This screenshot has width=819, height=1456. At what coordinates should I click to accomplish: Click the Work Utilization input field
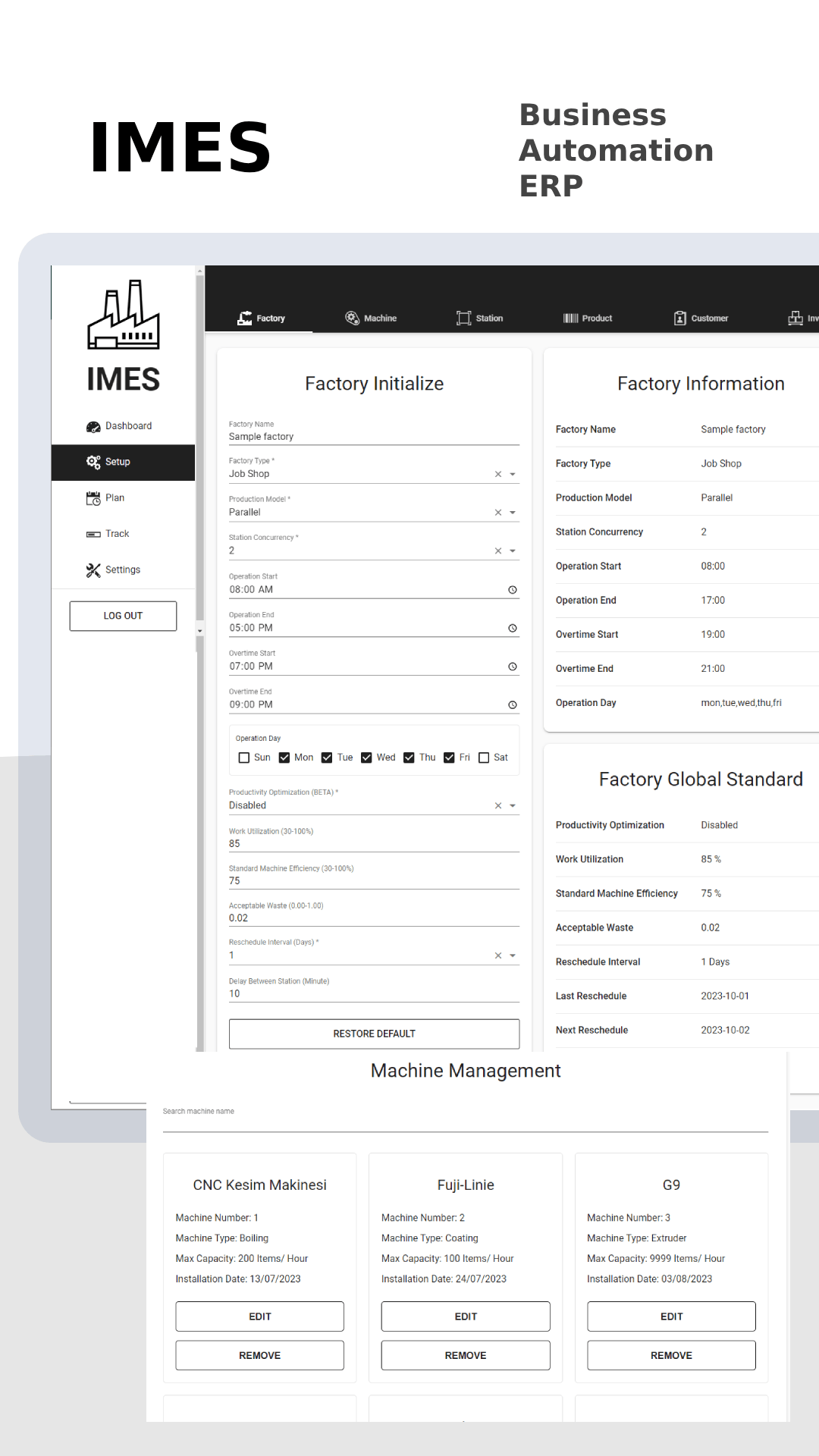coord(374,839)
